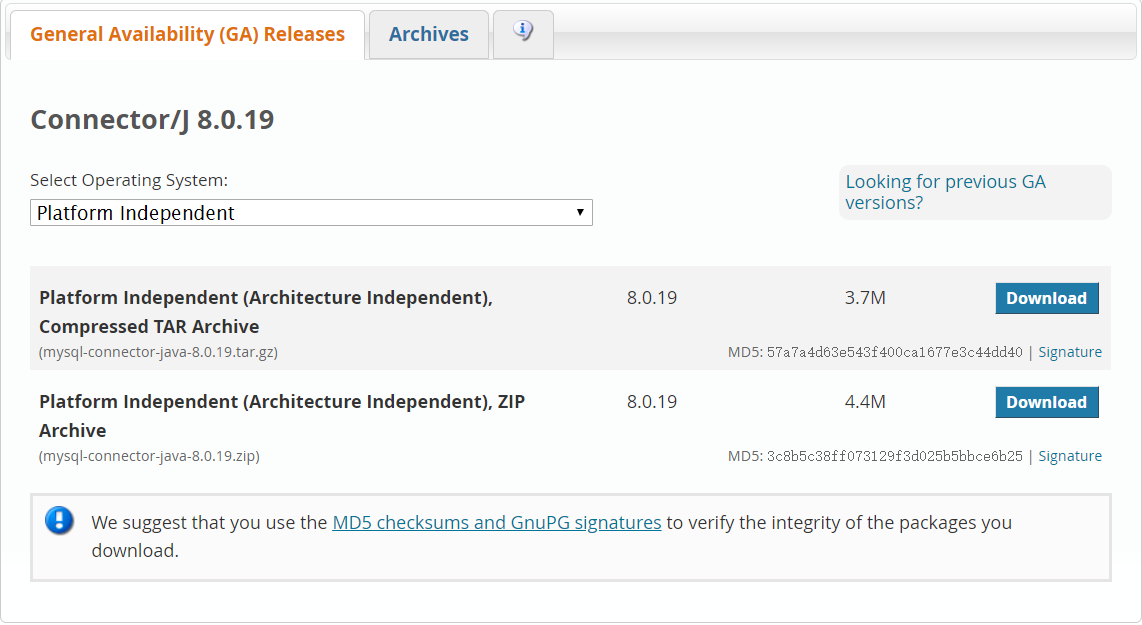This screenshot has height=625, width=1142.
Task: Click the 'Select Operating System:' label
Action: point(129,180)
